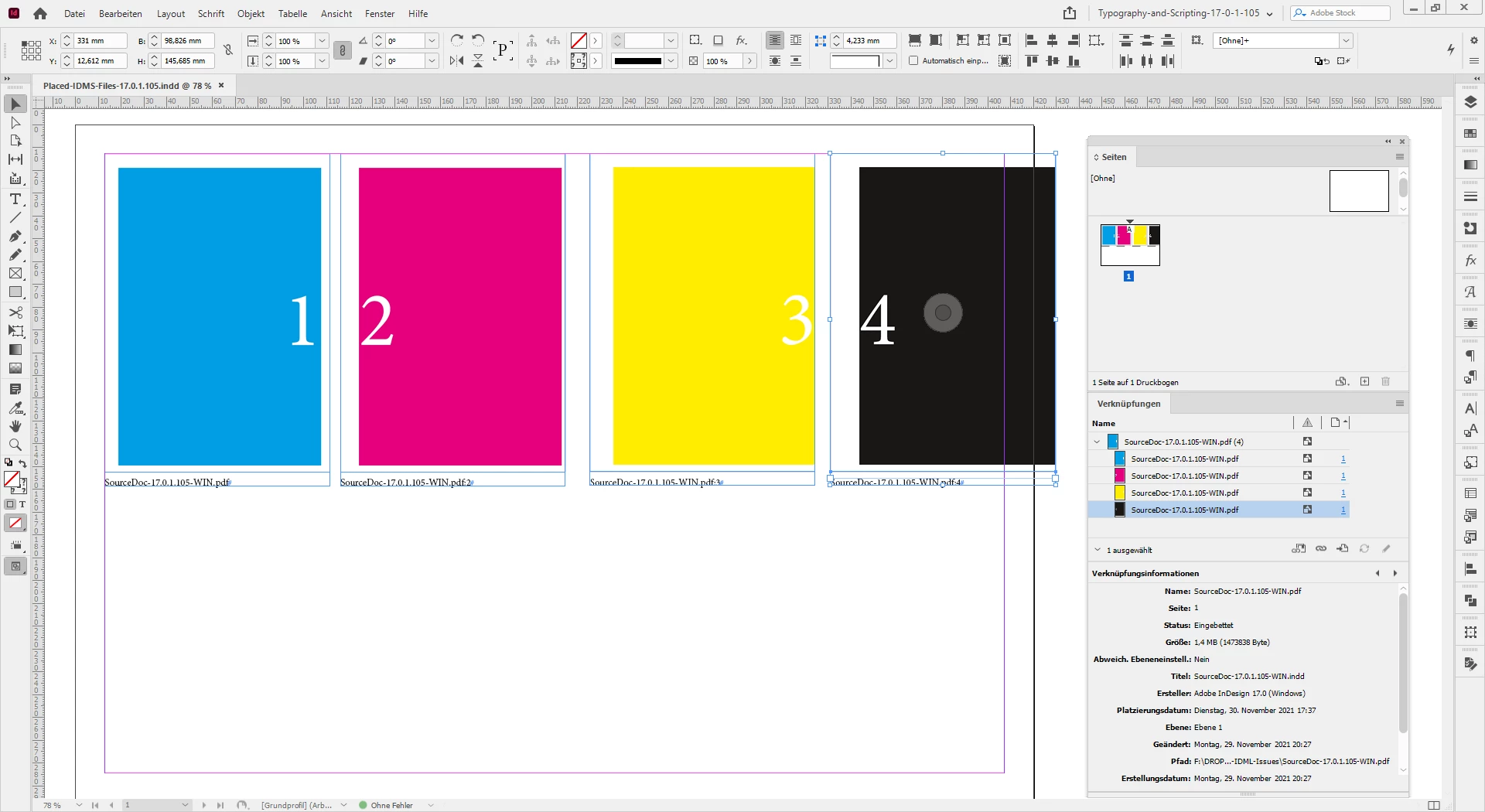Open Bearbeiten menu
The image size is (1485, 812).
[121, 13]
